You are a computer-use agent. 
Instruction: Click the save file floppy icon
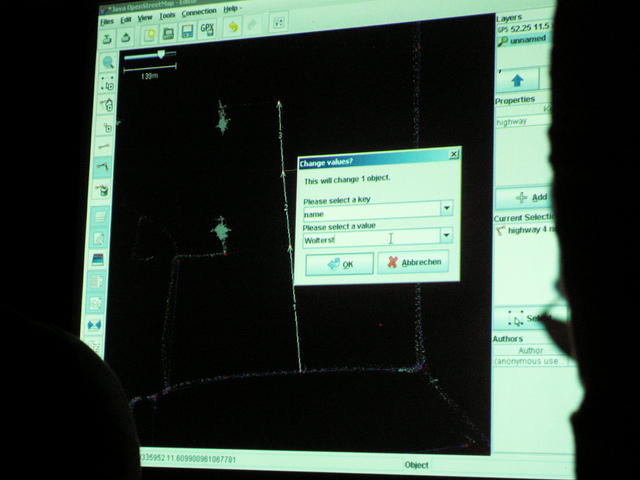tap(187, 31)
